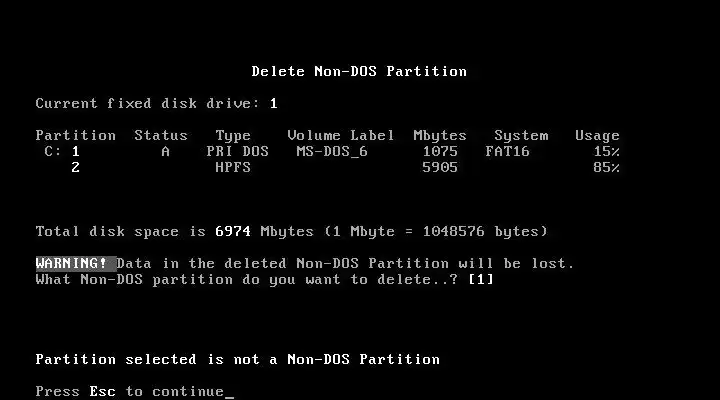Viewport: 720px width, 400px height.
Task: Click the 'Delete Non-DOS Partition' title
Action: (359, 71)
